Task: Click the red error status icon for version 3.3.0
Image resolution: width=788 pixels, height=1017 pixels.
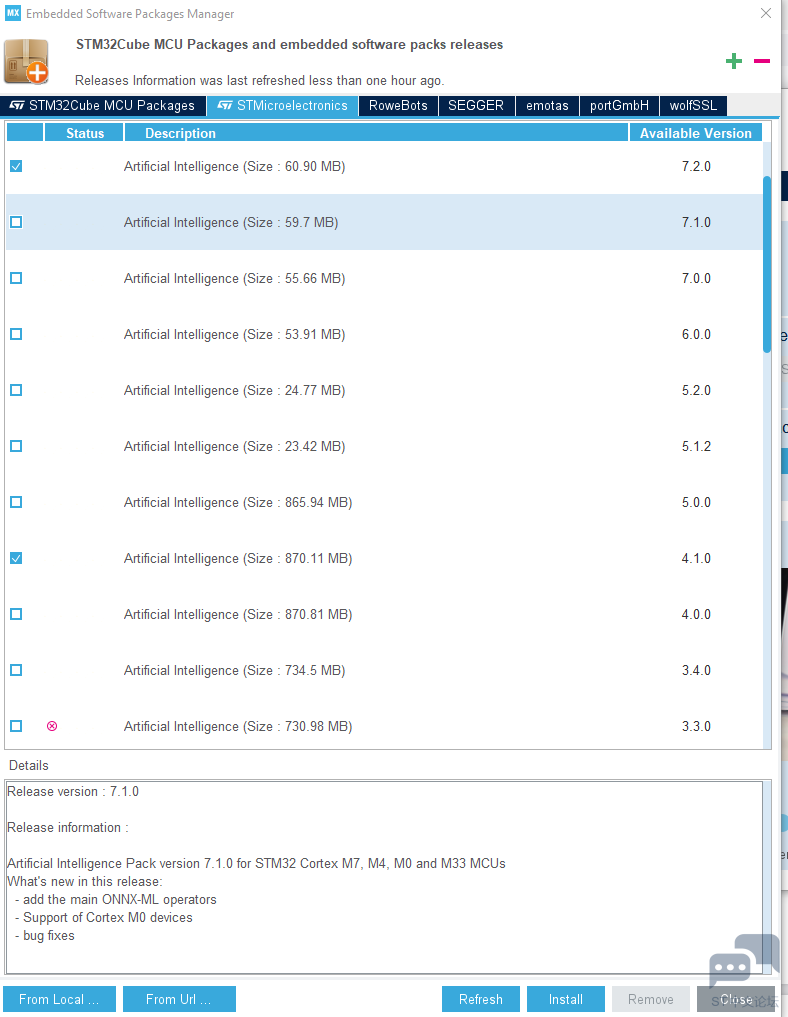Action: (52, 726)
